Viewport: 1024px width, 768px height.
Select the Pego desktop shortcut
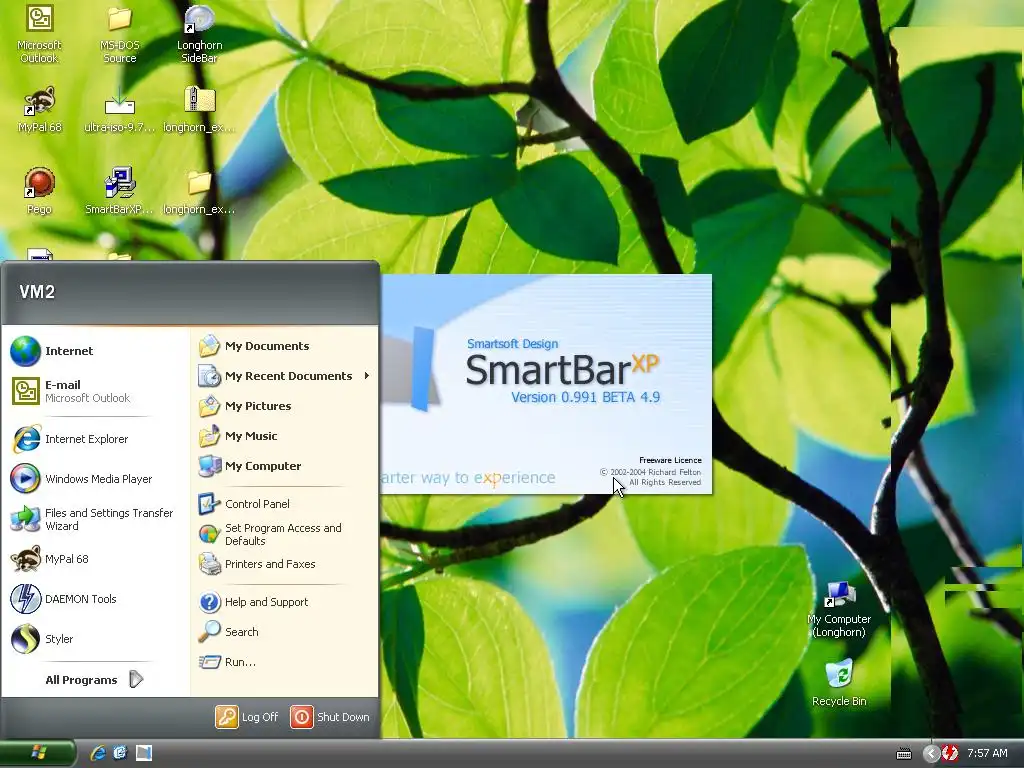pos(39,191)
